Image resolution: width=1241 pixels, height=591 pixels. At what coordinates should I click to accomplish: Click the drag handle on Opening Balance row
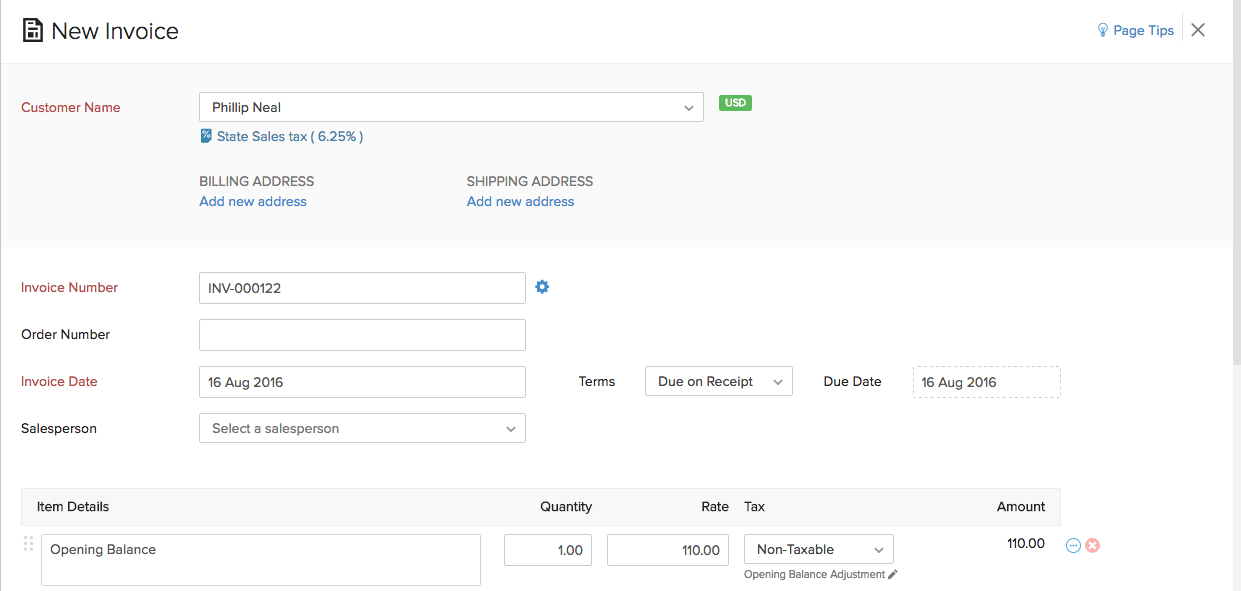(x=28, y=544)
